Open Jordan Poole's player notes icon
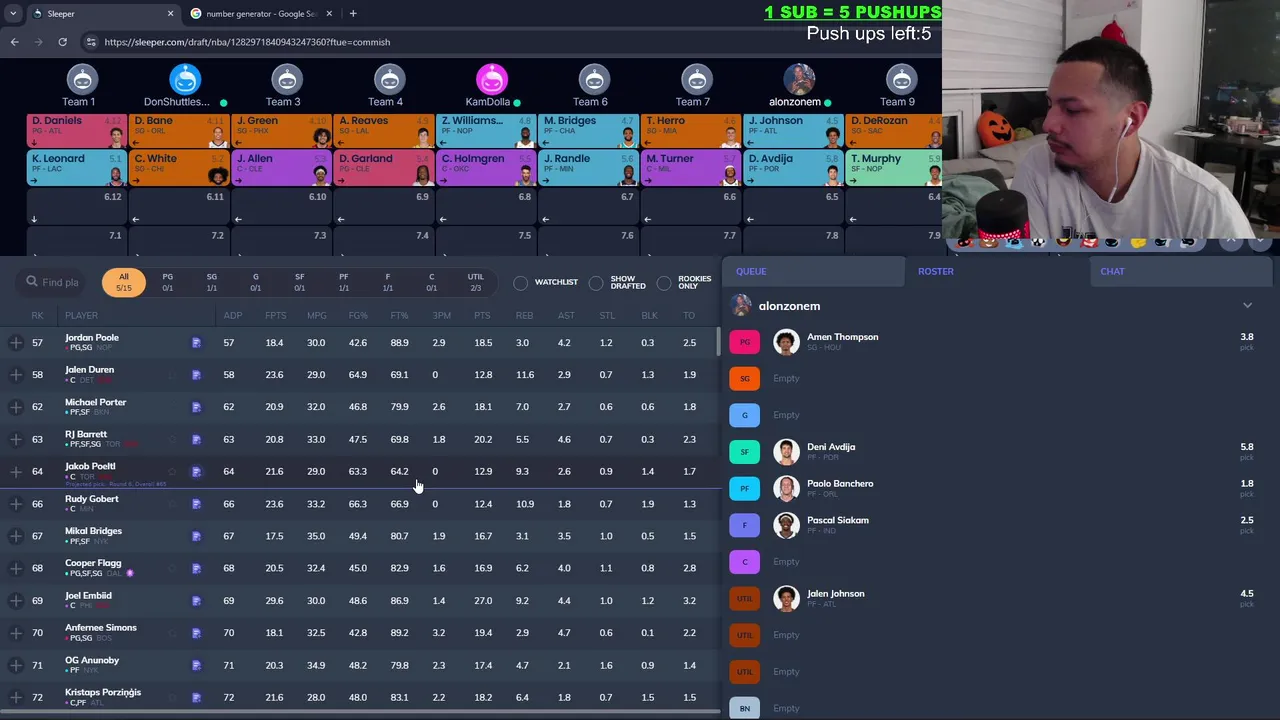The image size is (1280, 720). point(196,343)
